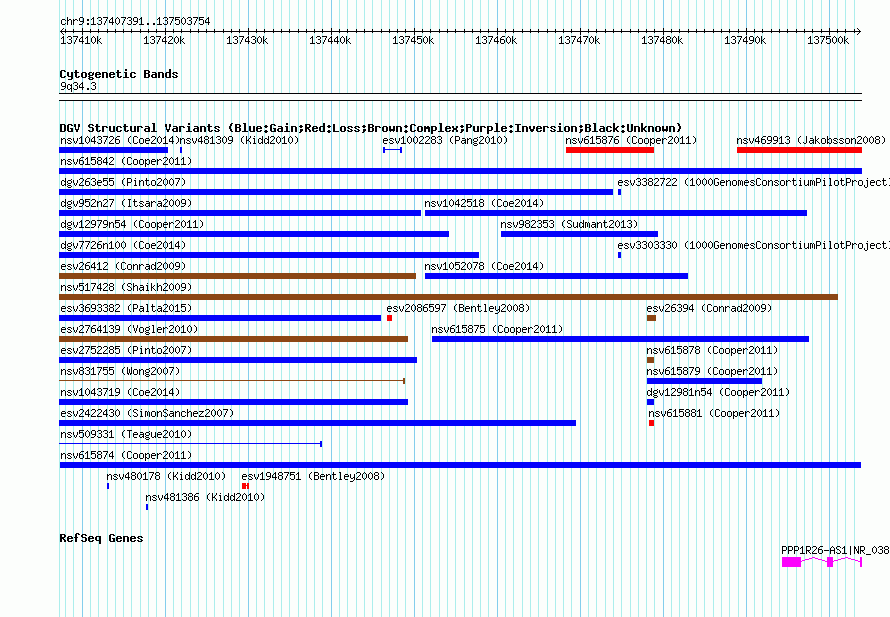890x617 pixels.
Task: Click the DGV Structural Variants track title
Action: pos(371,128)
